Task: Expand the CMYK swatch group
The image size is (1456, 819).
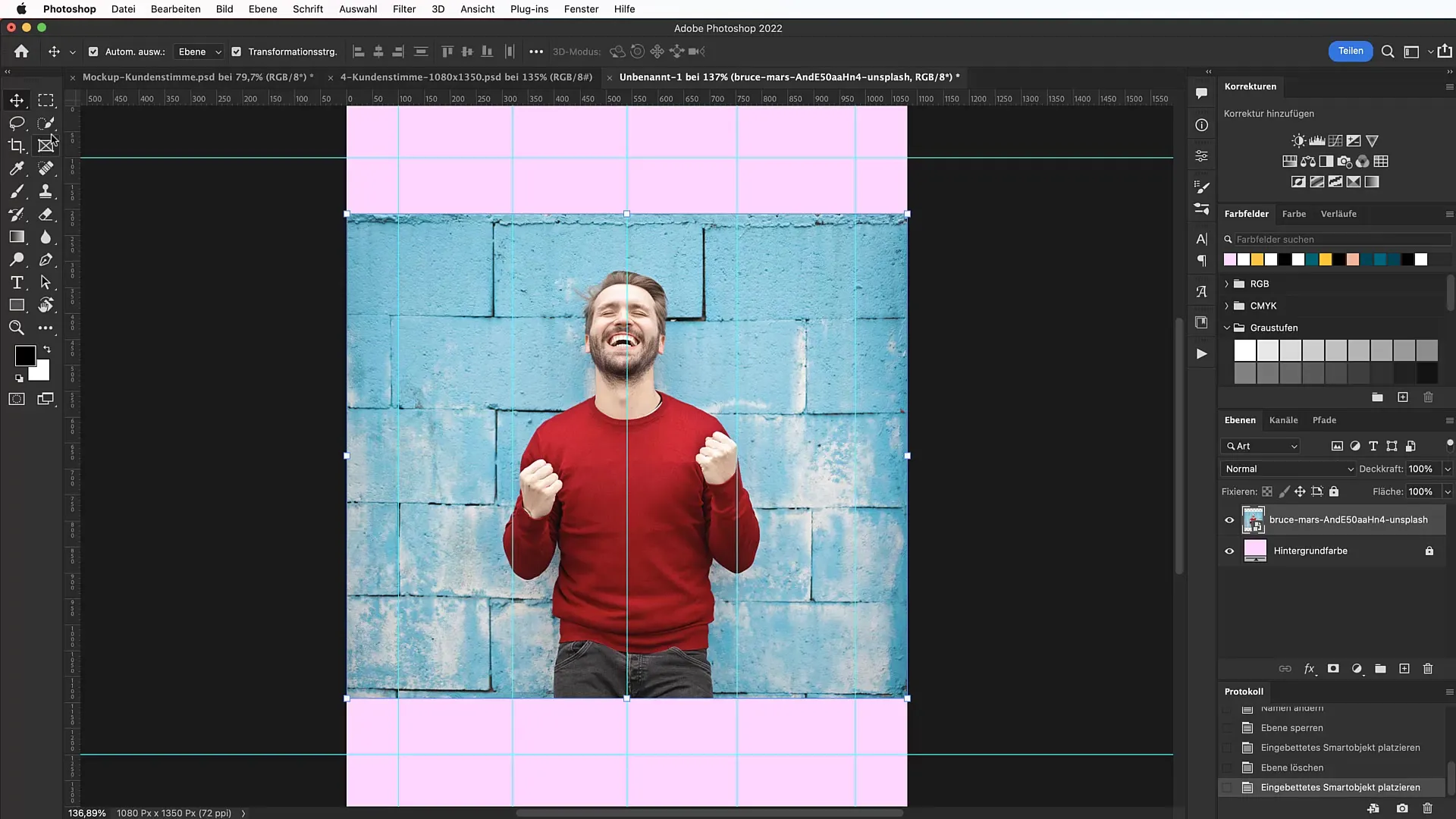Action: click(1227, 306)
